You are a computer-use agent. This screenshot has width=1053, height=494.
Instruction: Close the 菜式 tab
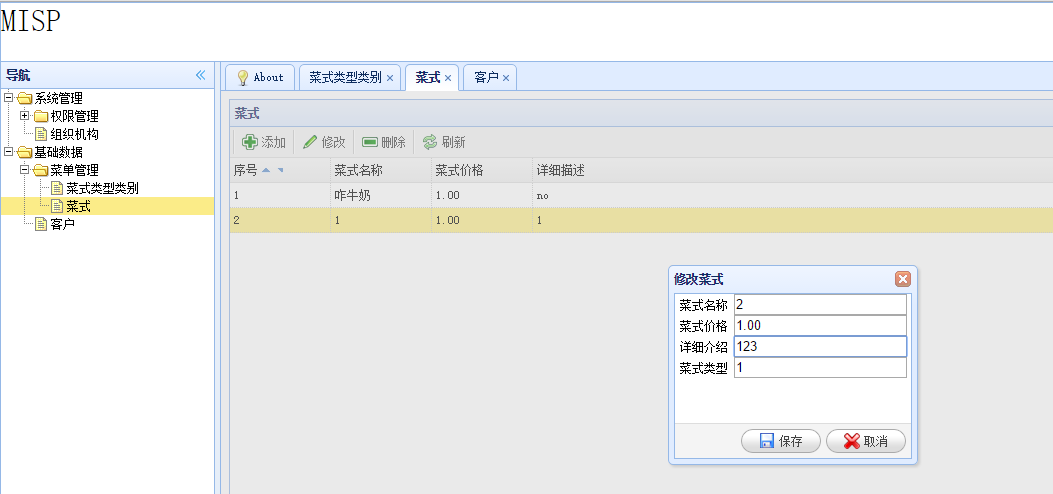point(447,78)
